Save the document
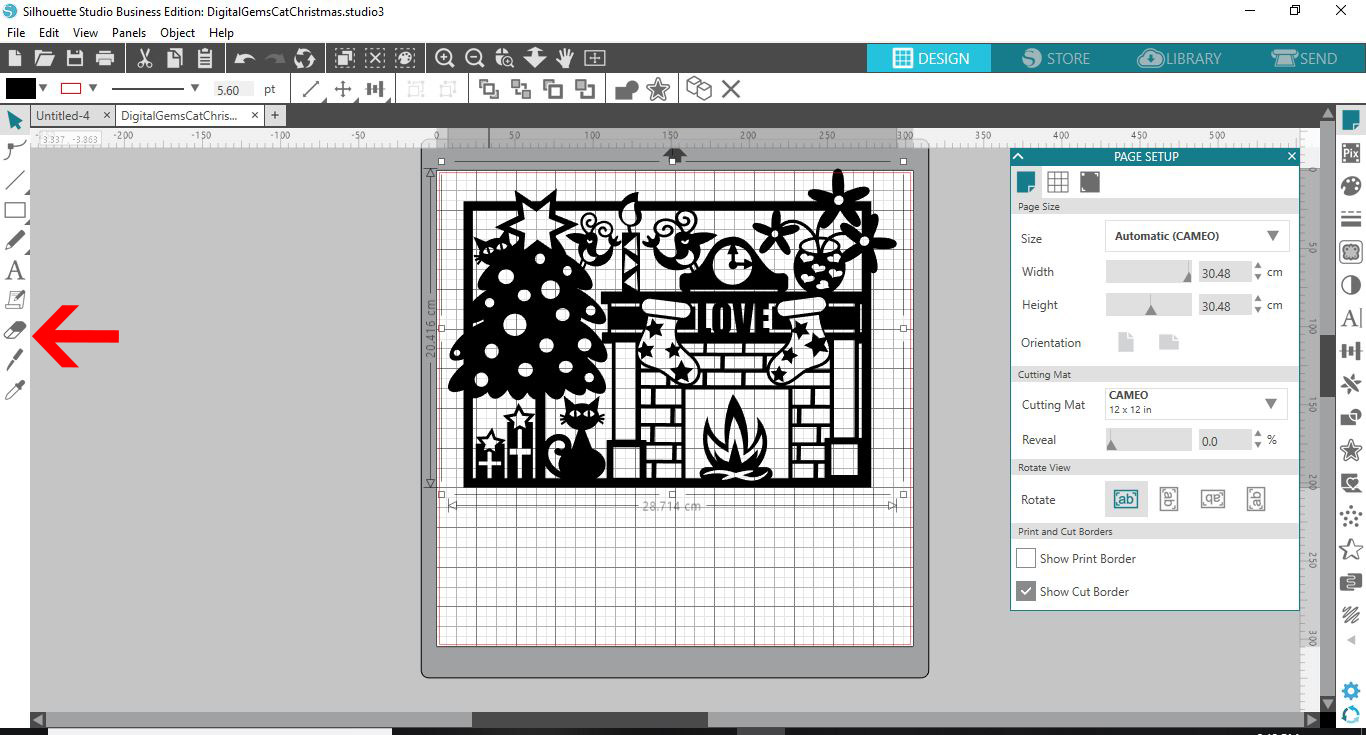 74,58
